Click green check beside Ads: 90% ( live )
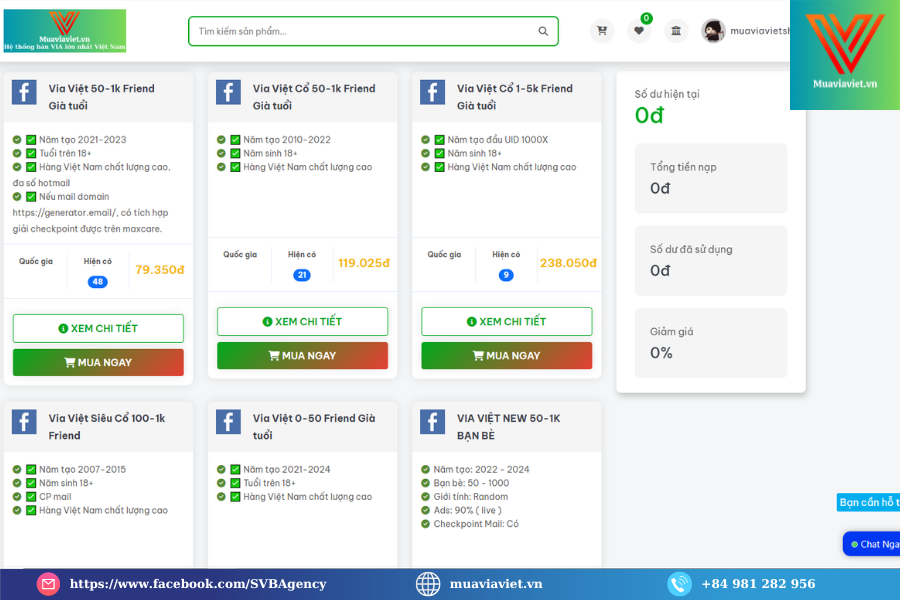900x600 pixels. coord(425,510)
